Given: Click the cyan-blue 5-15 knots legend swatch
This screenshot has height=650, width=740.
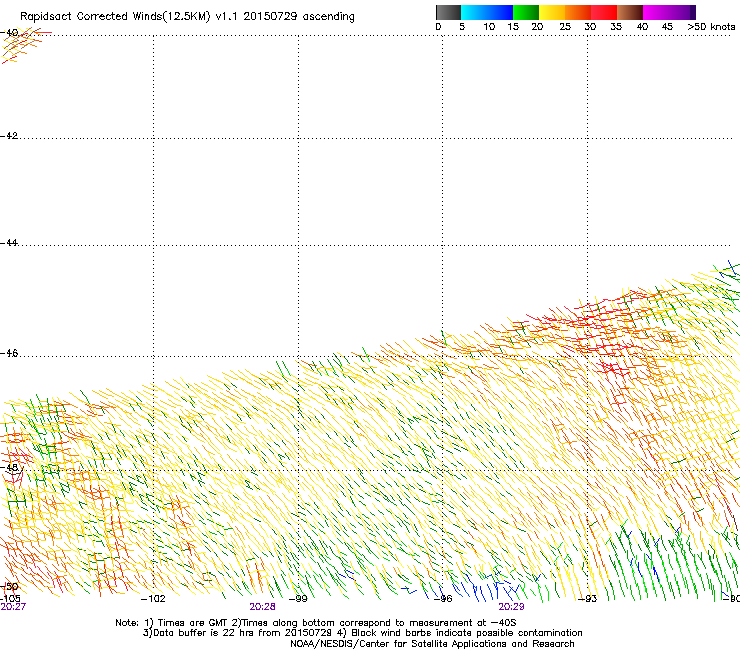Looking at the screenshot, I should pos(487,12).
